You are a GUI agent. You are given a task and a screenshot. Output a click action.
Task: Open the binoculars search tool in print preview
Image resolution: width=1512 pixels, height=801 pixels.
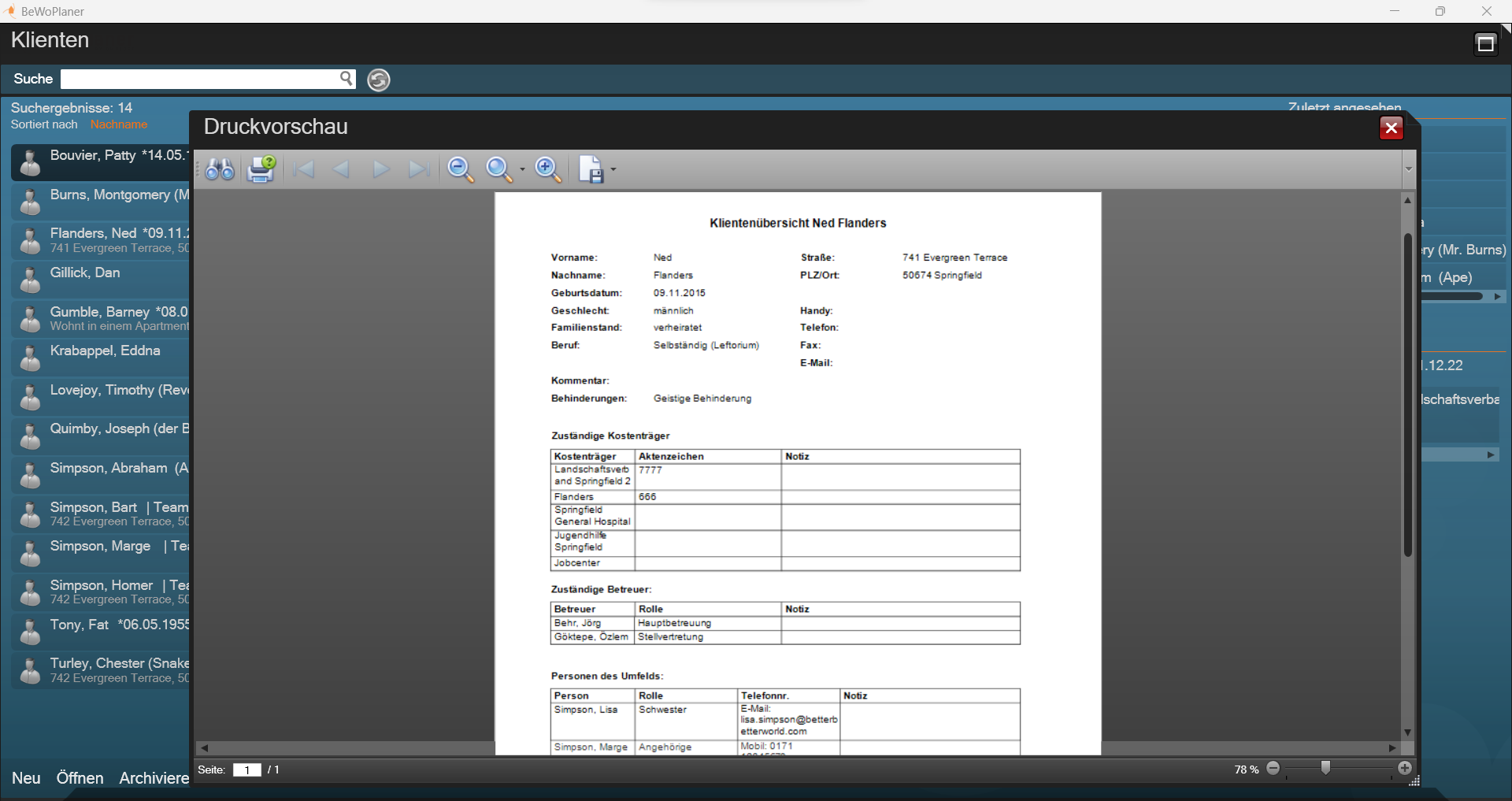(220, 169)
